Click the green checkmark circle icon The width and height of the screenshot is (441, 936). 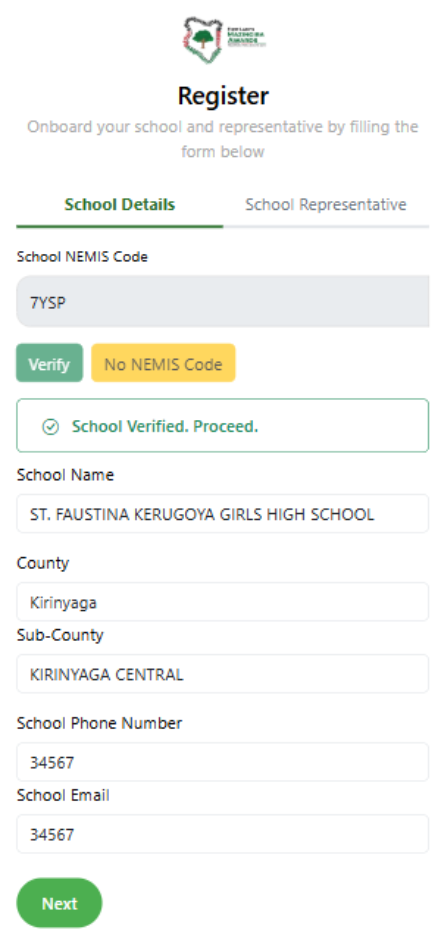[x=51, y=427]
